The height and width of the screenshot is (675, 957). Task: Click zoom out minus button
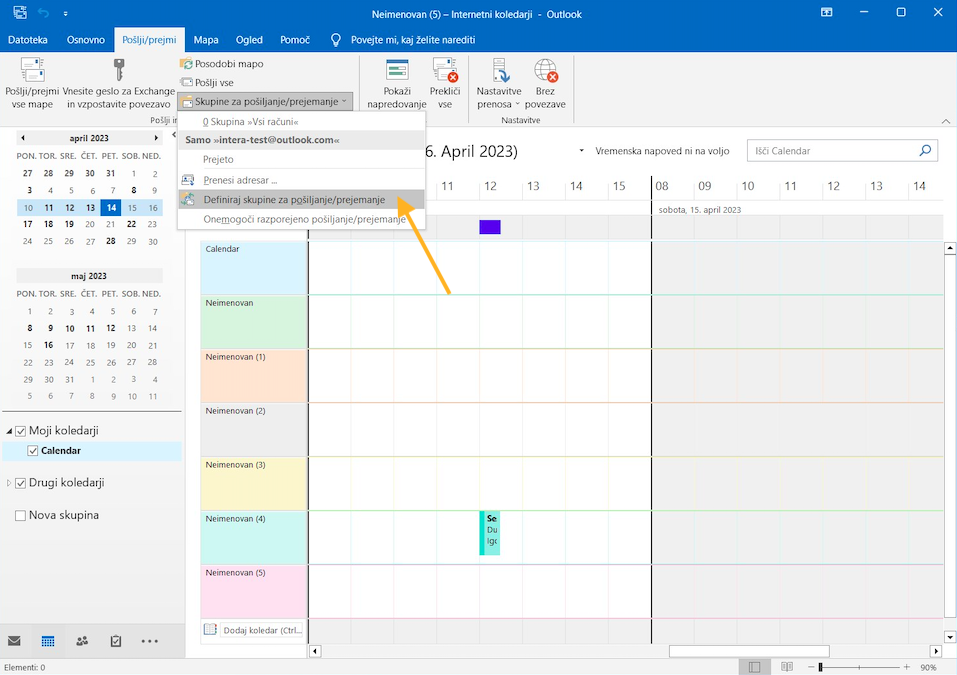click(810, 667)
